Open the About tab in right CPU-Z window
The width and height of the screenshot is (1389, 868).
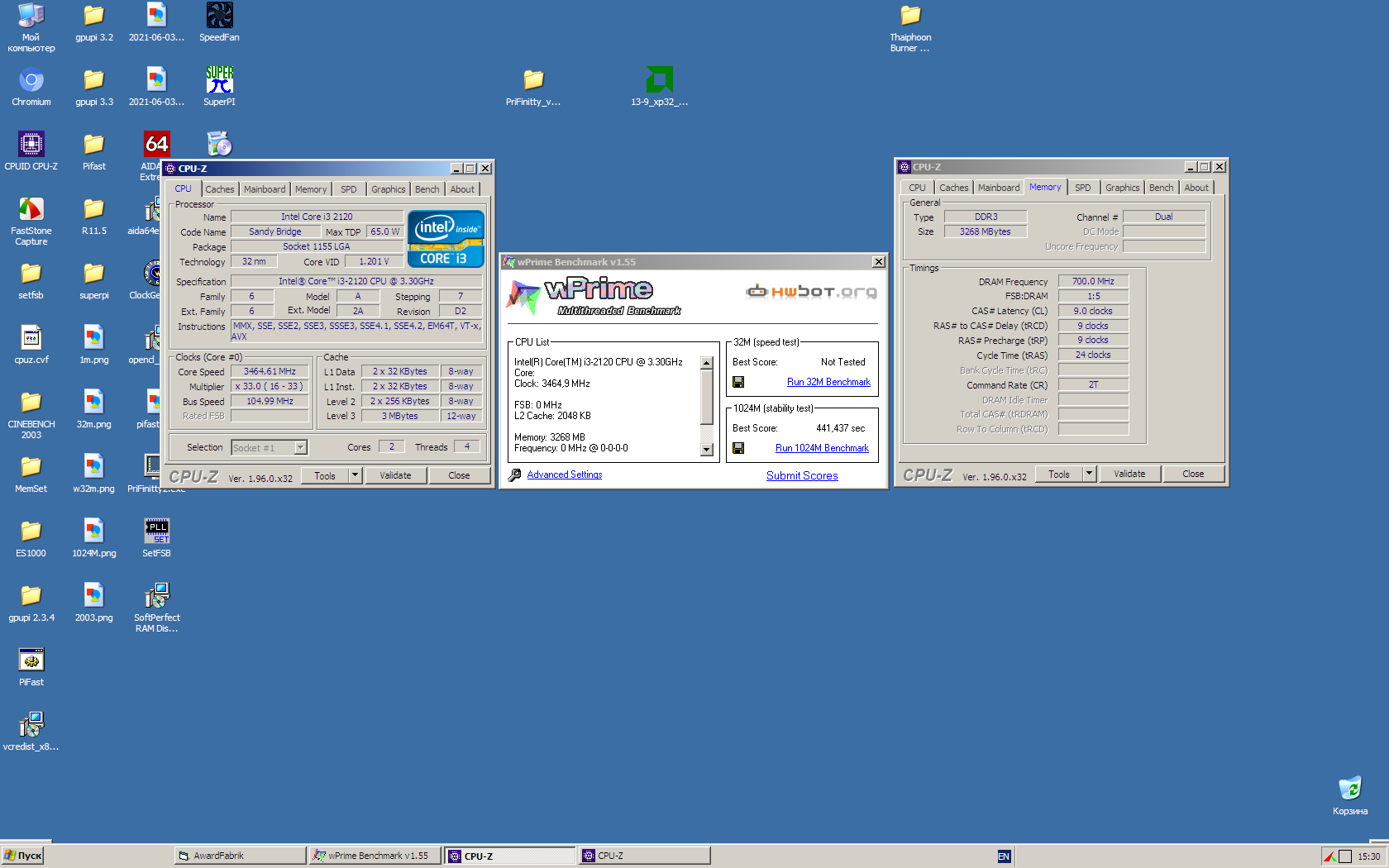tap(1196, 188)
